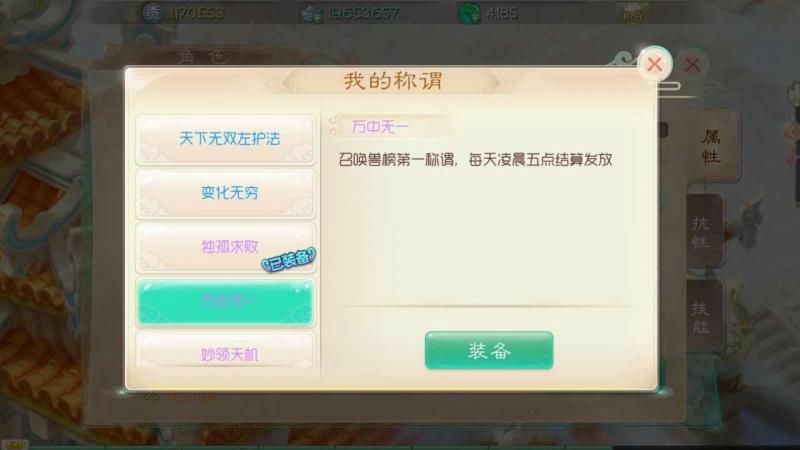Tap the coin currency icon showing 1,170,553
This screenshot has height=450, width=800.
point(152,12)
